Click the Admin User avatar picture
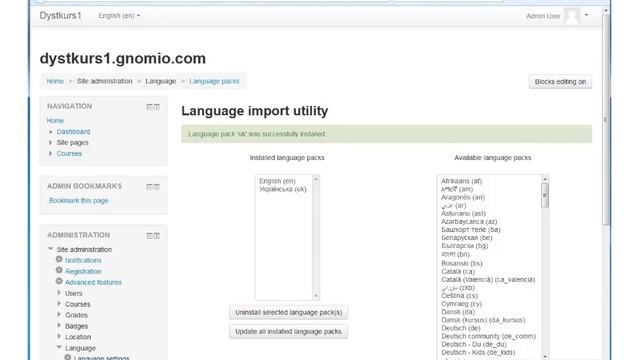This screenshot has height=360, width=640. tap(572, 16)
